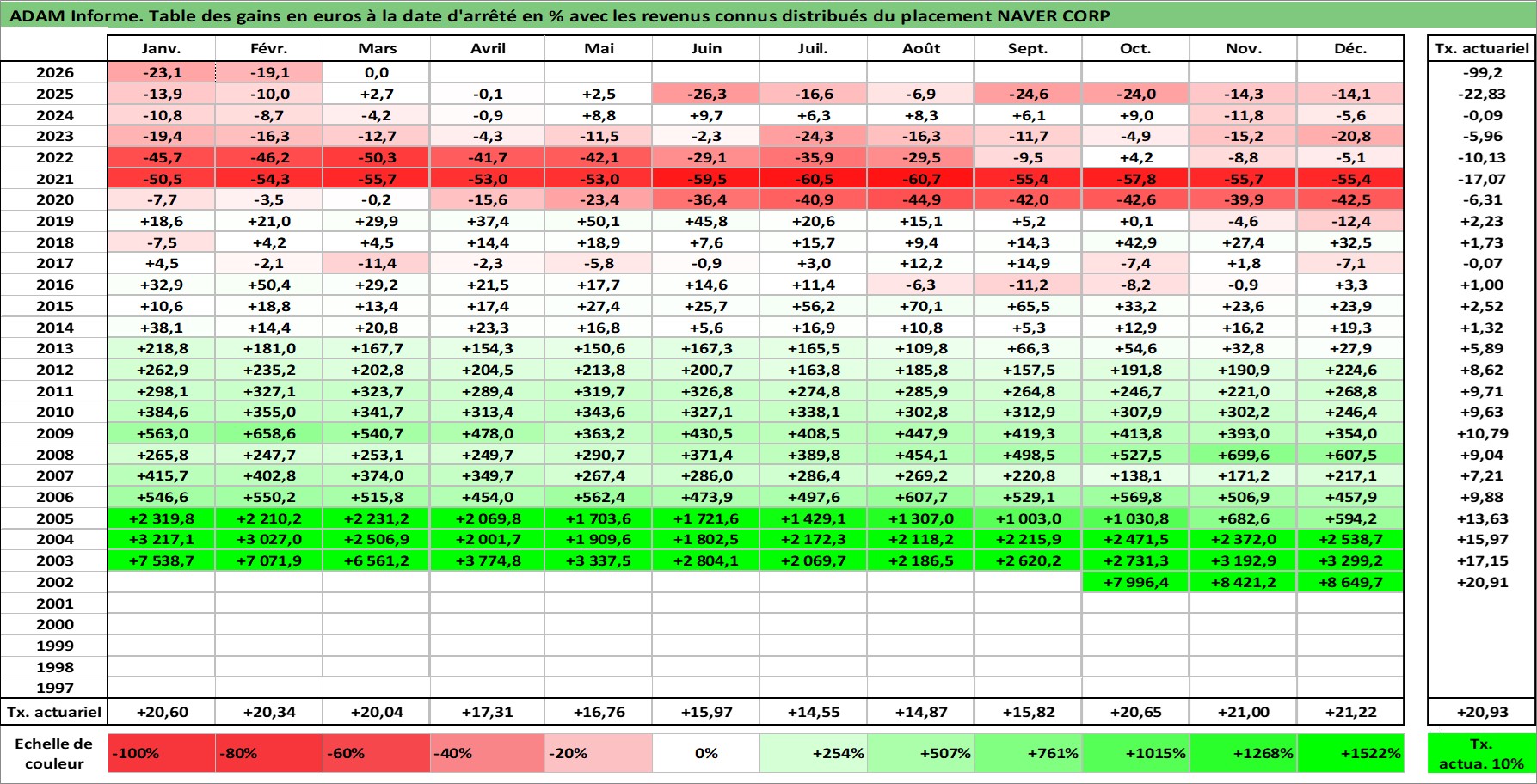Select the 'Oct.' column header
The height and width of the screenshot is (784, 1537).
[1136, 49]
